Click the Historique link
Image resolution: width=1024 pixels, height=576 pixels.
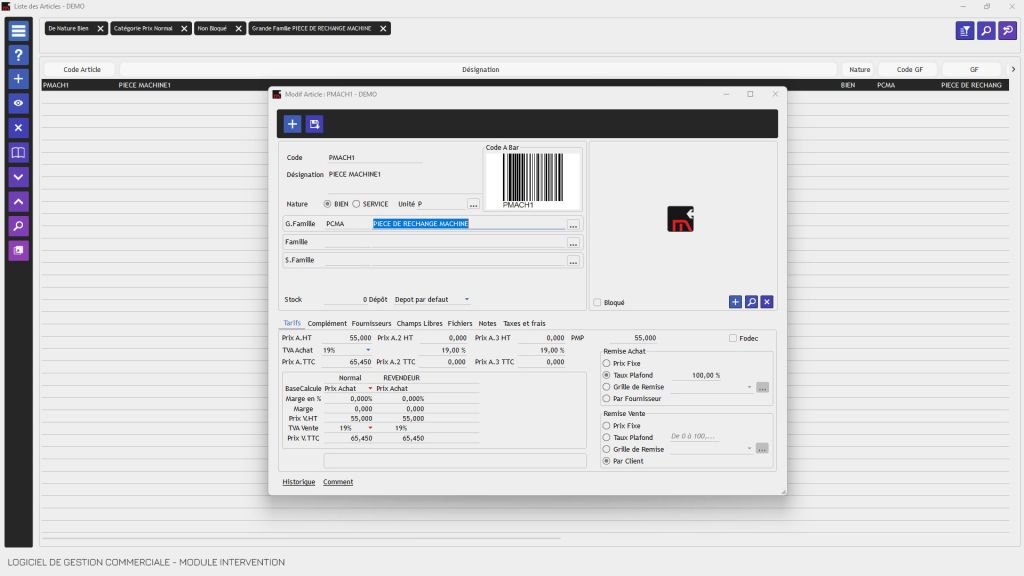pyautogui.click(x=298, y=482)
